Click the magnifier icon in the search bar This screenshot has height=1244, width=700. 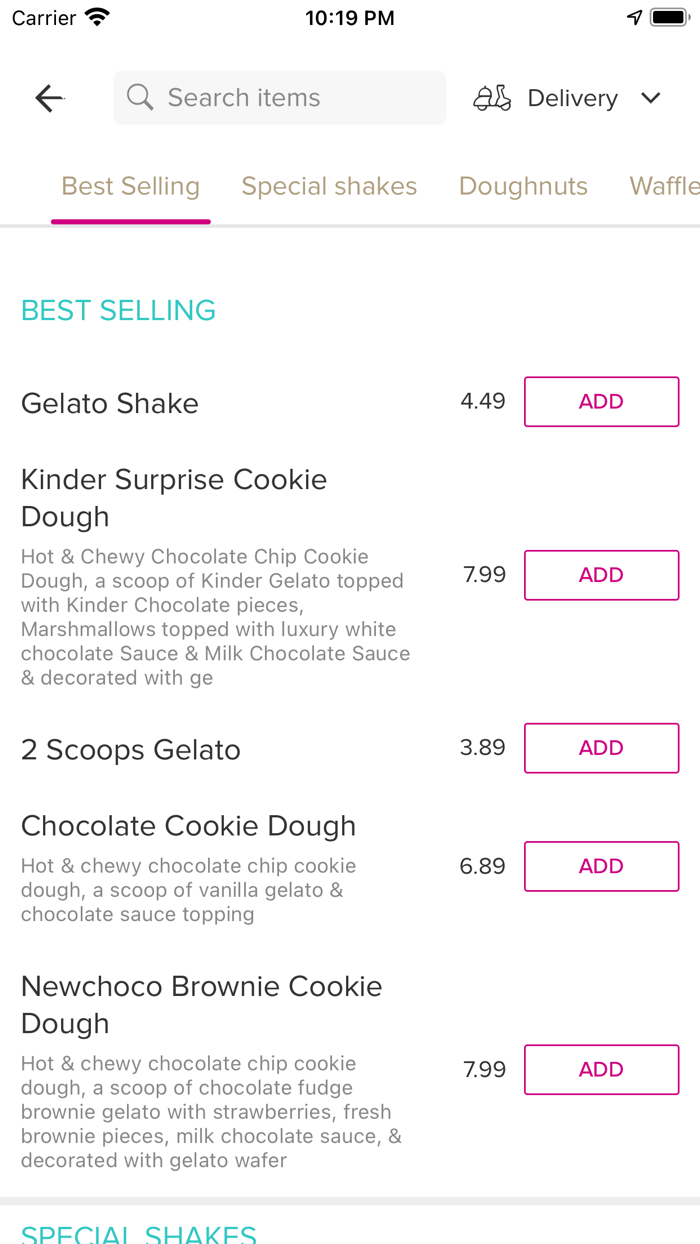tap(140, 97)
